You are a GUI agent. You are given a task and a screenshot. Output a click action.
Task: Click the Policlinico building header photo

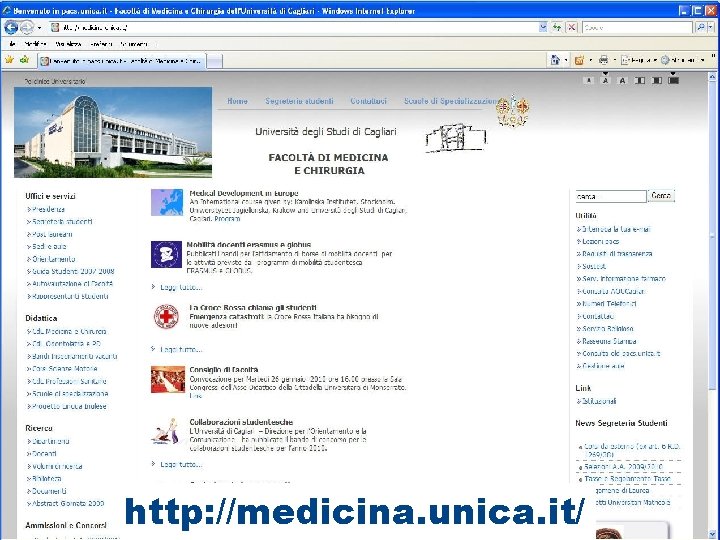click(x=113, y=132)
